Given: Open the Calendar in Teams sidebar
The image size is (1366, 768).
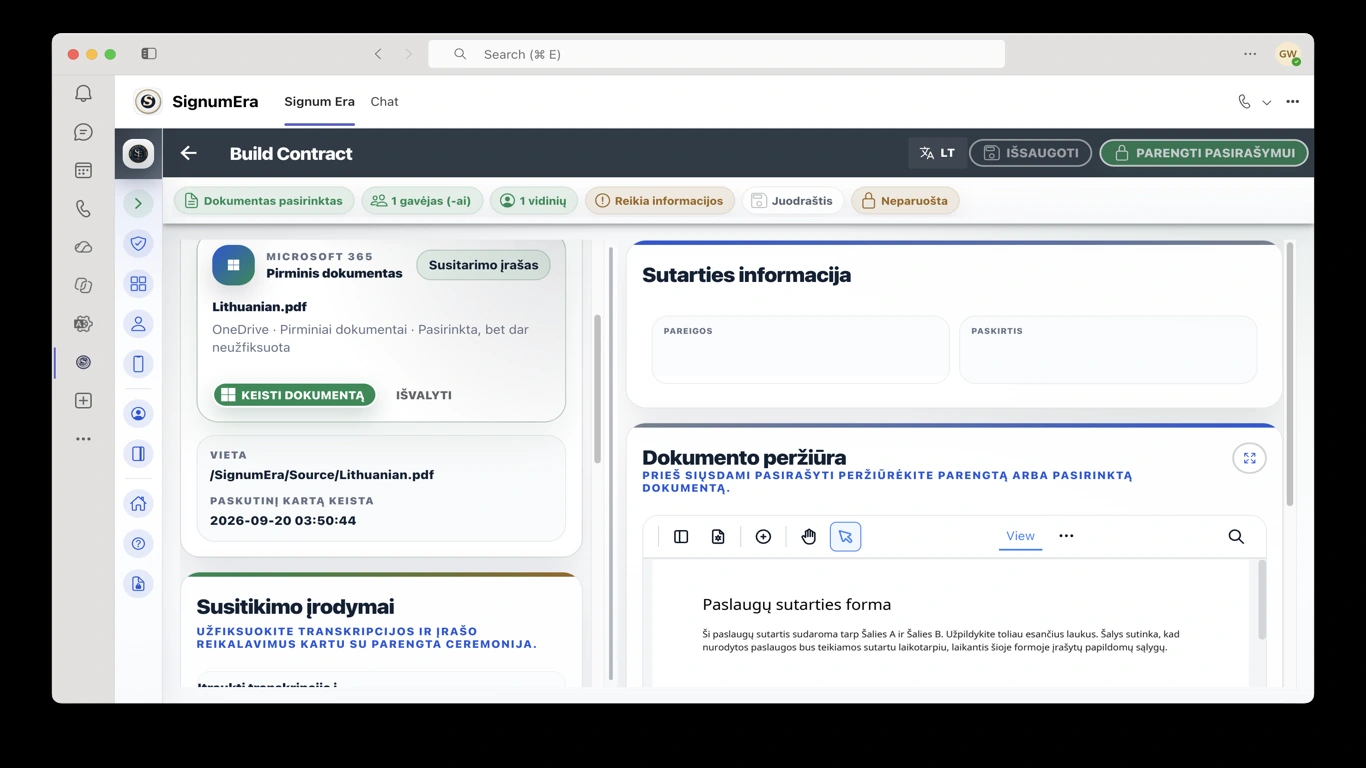Looking at the screenshot, I should click(83, 171).
